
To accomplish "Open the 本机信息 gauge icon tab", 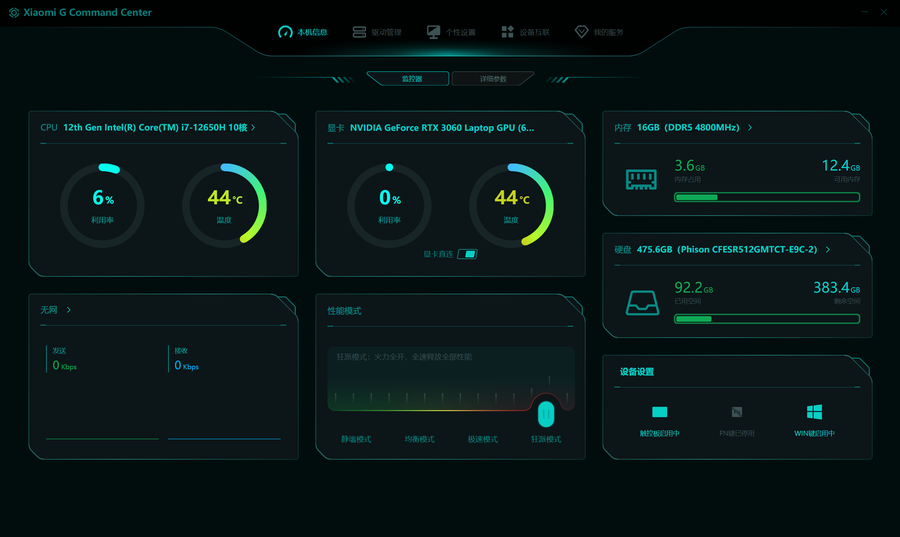I will pos(302,32).
